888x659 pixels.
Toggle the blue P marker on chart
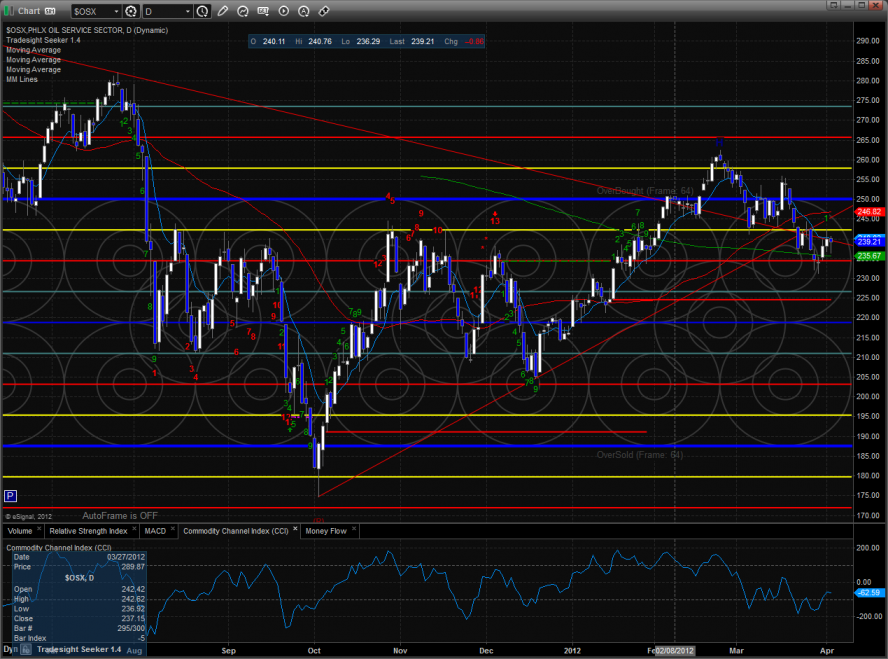click(10, 496)
